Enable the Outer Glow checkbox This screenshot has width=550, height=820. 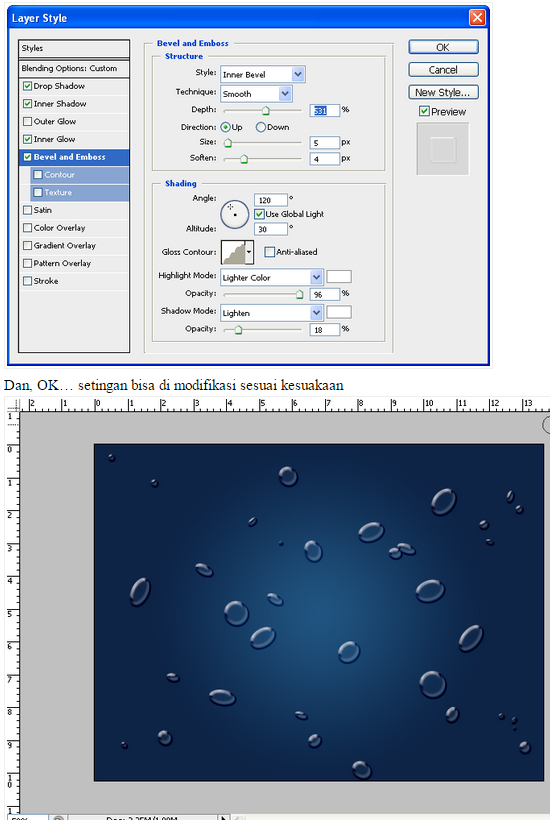(x=28, y=121)
